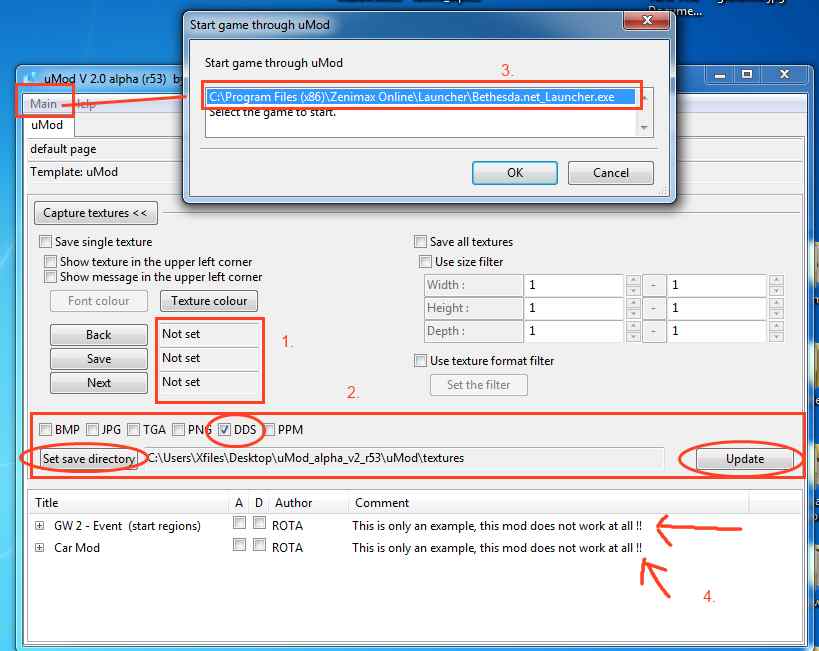Open the Texture colour picker

tap(209, 301)
